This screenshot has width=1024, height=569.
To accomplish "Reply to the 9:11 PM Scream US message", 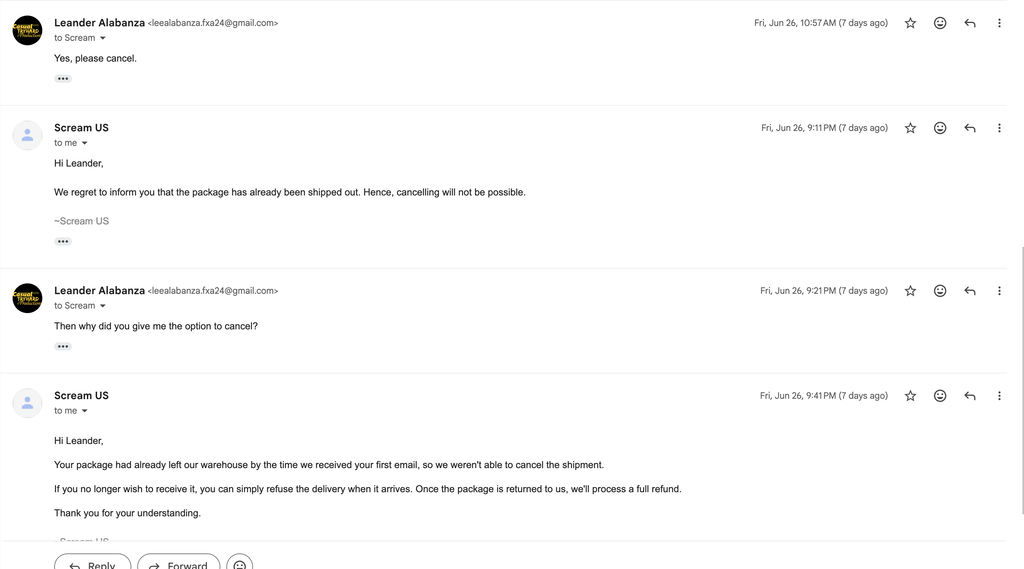I will coord(970,128).
